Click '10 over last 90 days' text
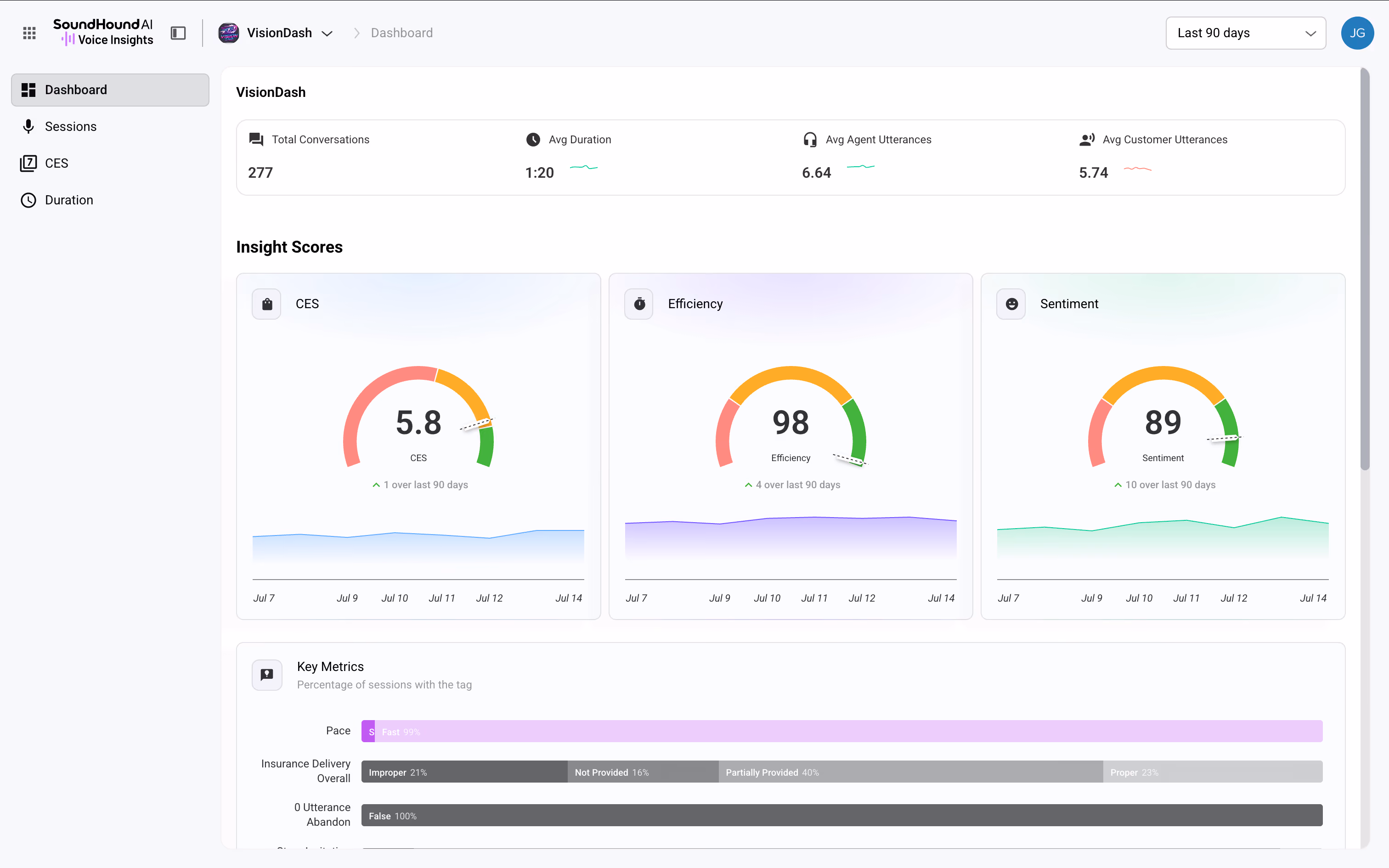Viewport: 1389px width, 868px height. (x=1170, y=485)
